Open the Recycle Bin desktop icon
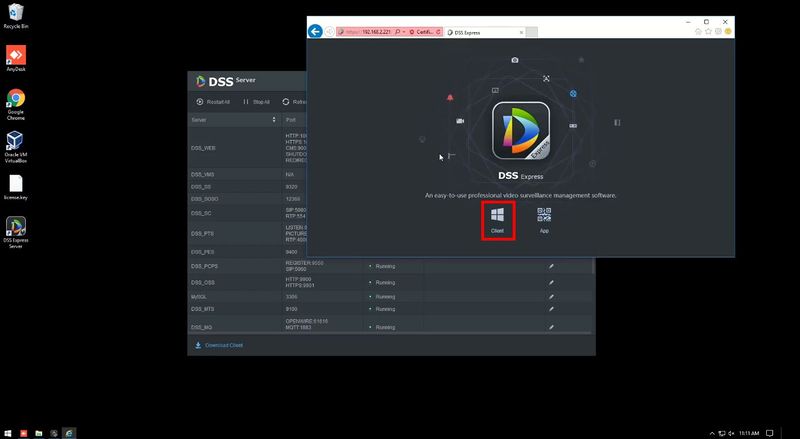 [x=16, y=16]
